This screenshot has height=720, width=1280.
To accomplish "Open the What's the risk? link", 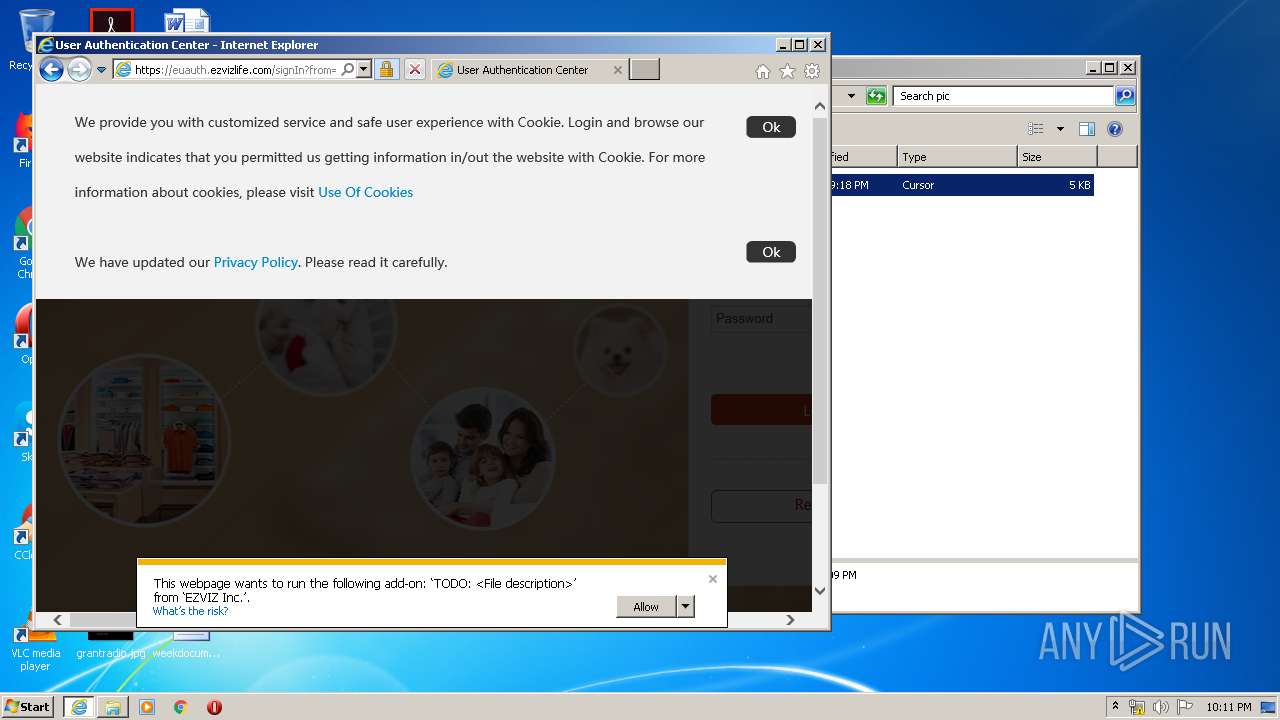I will point(190,611).
